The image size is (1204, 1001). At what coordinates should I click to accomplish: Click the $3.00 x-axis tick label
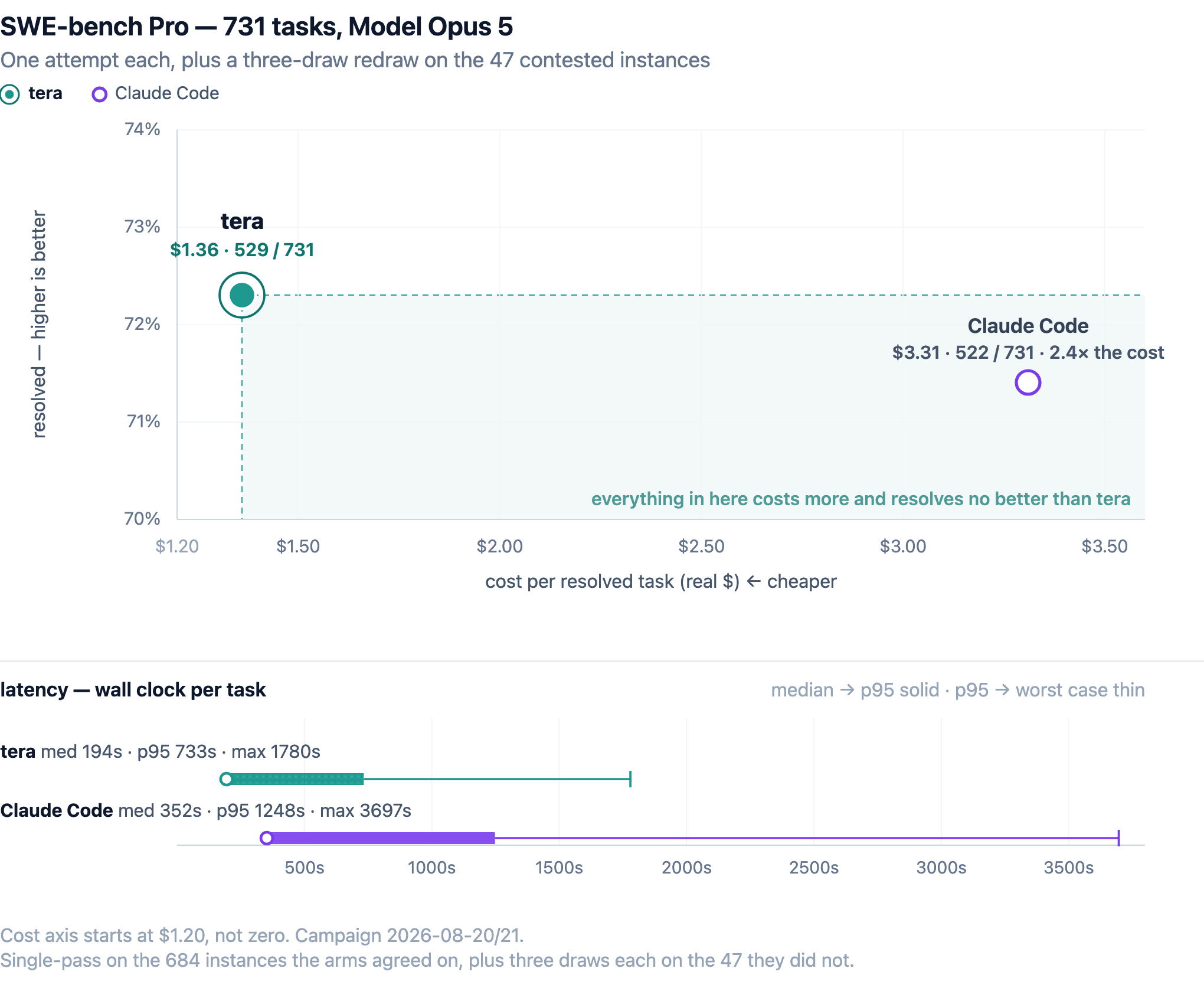(x=903, y=547)
